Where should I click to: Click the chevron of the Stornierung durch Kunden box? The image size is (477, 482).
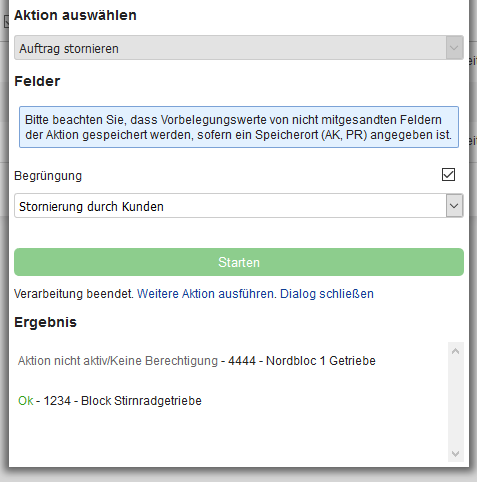coord(454,206)
